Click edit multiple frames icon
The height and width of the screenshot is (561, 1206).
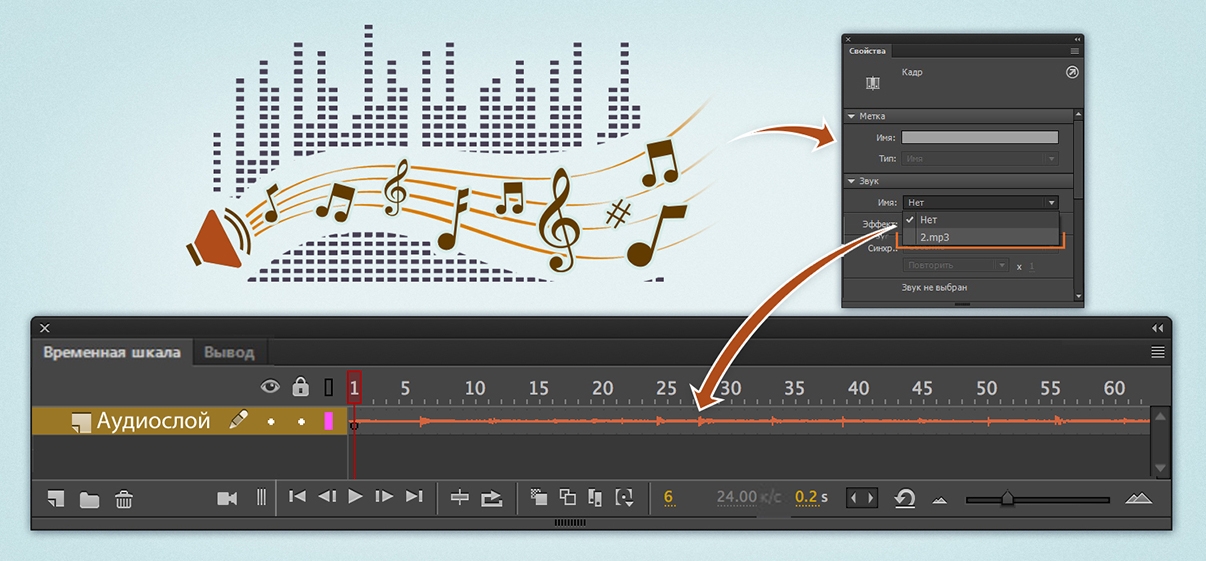click(x=596, y=497)
